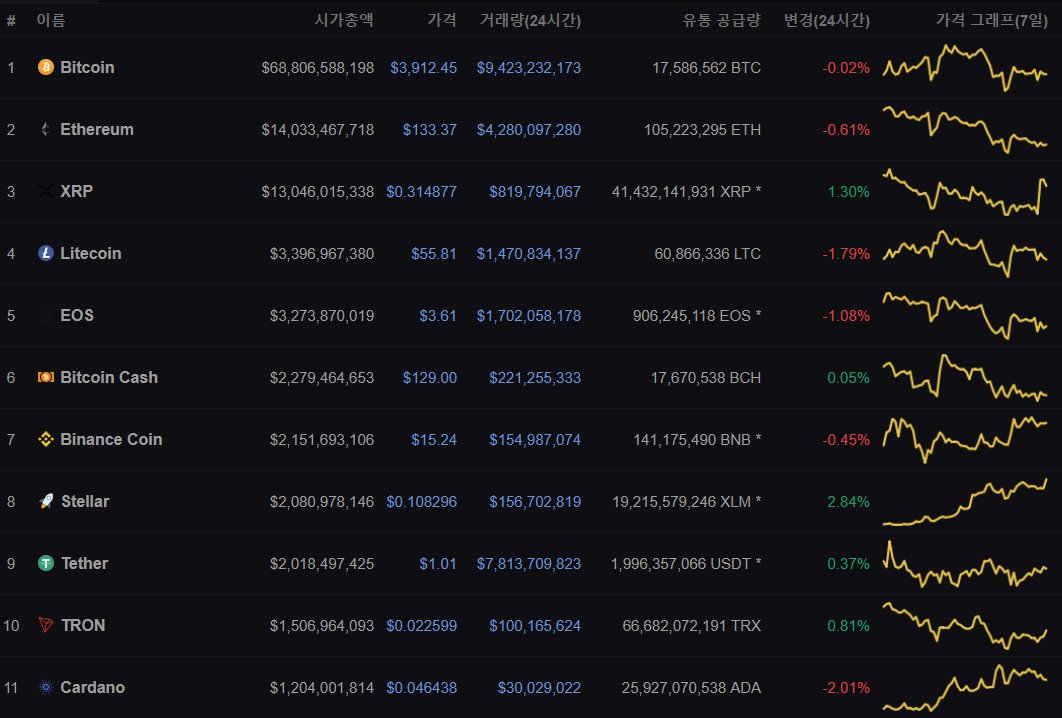Open the XRP name link
Image resolution: width=1062 pixels, height=718 pixels.
pos(77,191)
